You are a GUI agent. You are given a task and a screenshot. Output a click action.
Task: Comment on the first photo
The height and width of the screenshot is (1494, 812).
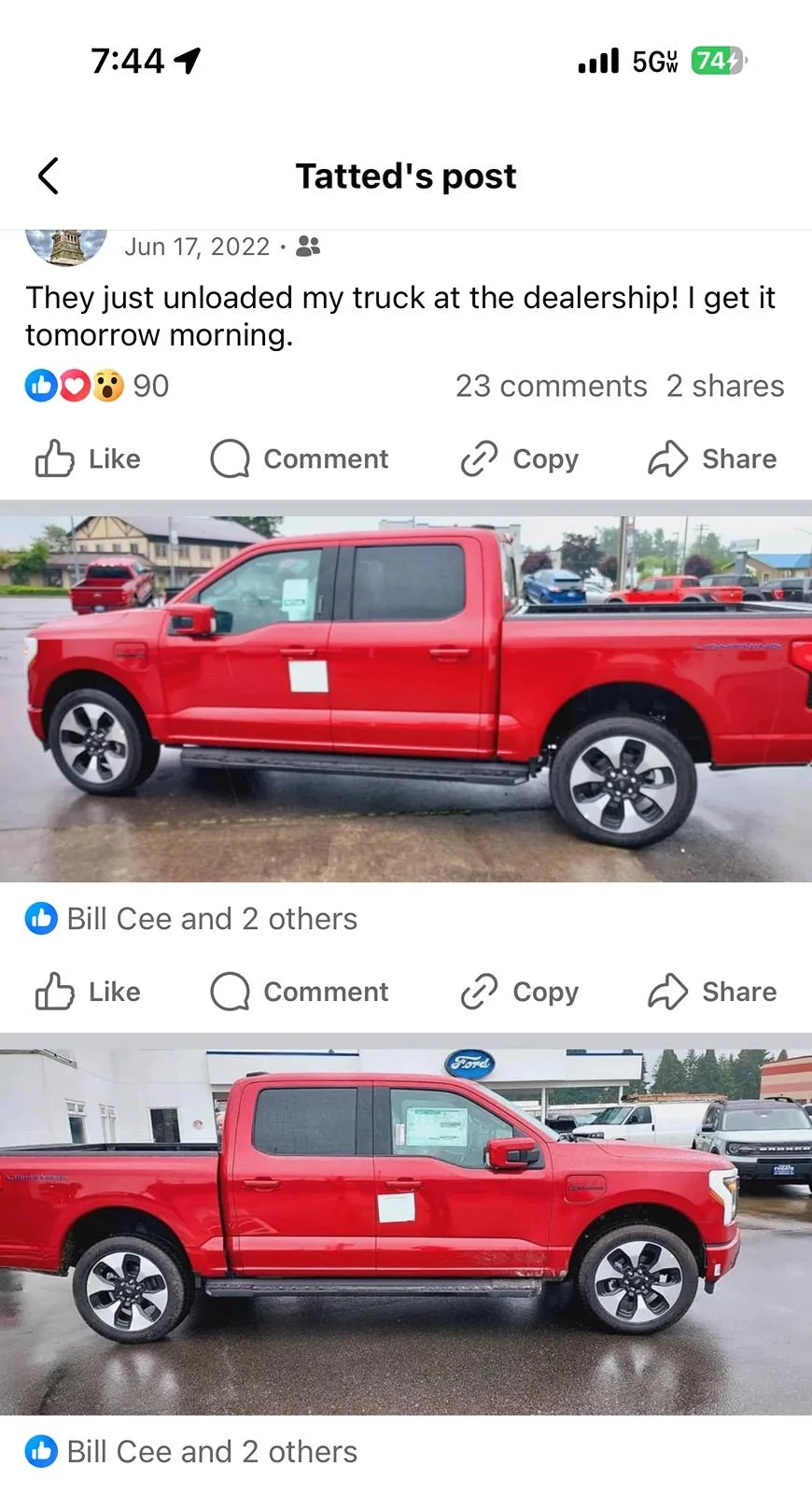click(x=299, y=992)
